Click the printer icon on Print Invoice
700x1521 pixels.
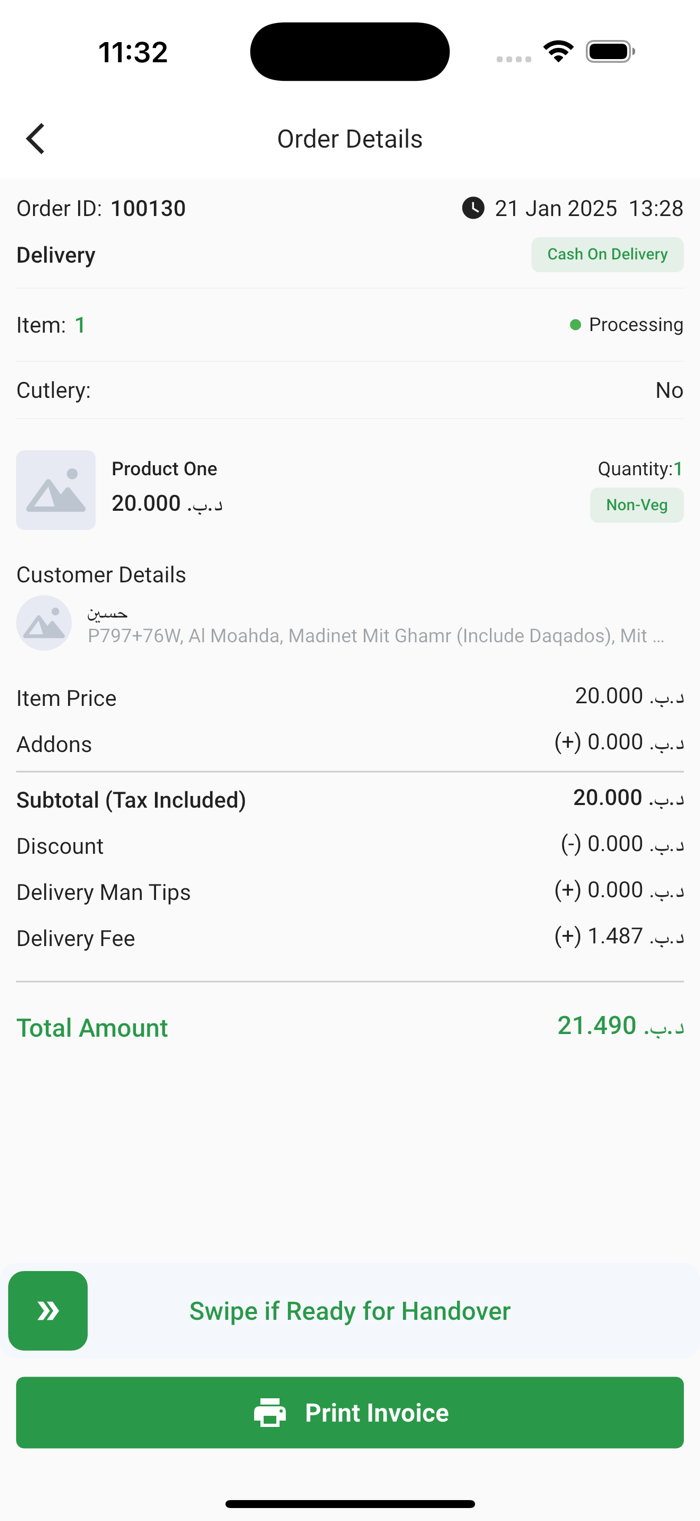point(270,1413)
